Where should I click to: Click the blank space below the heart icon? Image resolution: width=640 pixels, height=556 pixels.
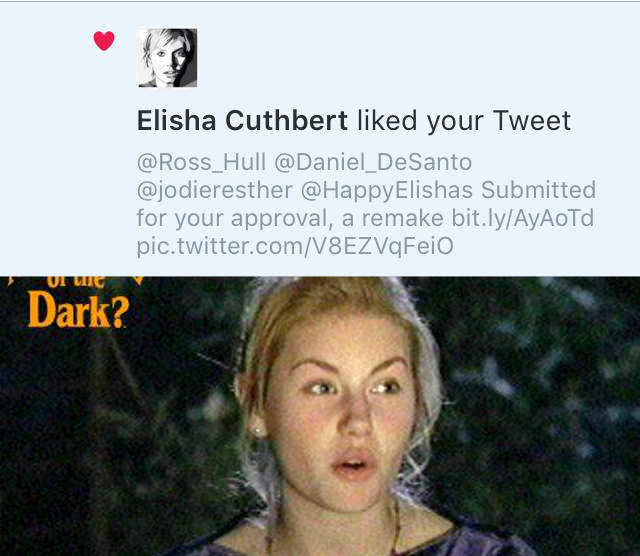point(104,163)
